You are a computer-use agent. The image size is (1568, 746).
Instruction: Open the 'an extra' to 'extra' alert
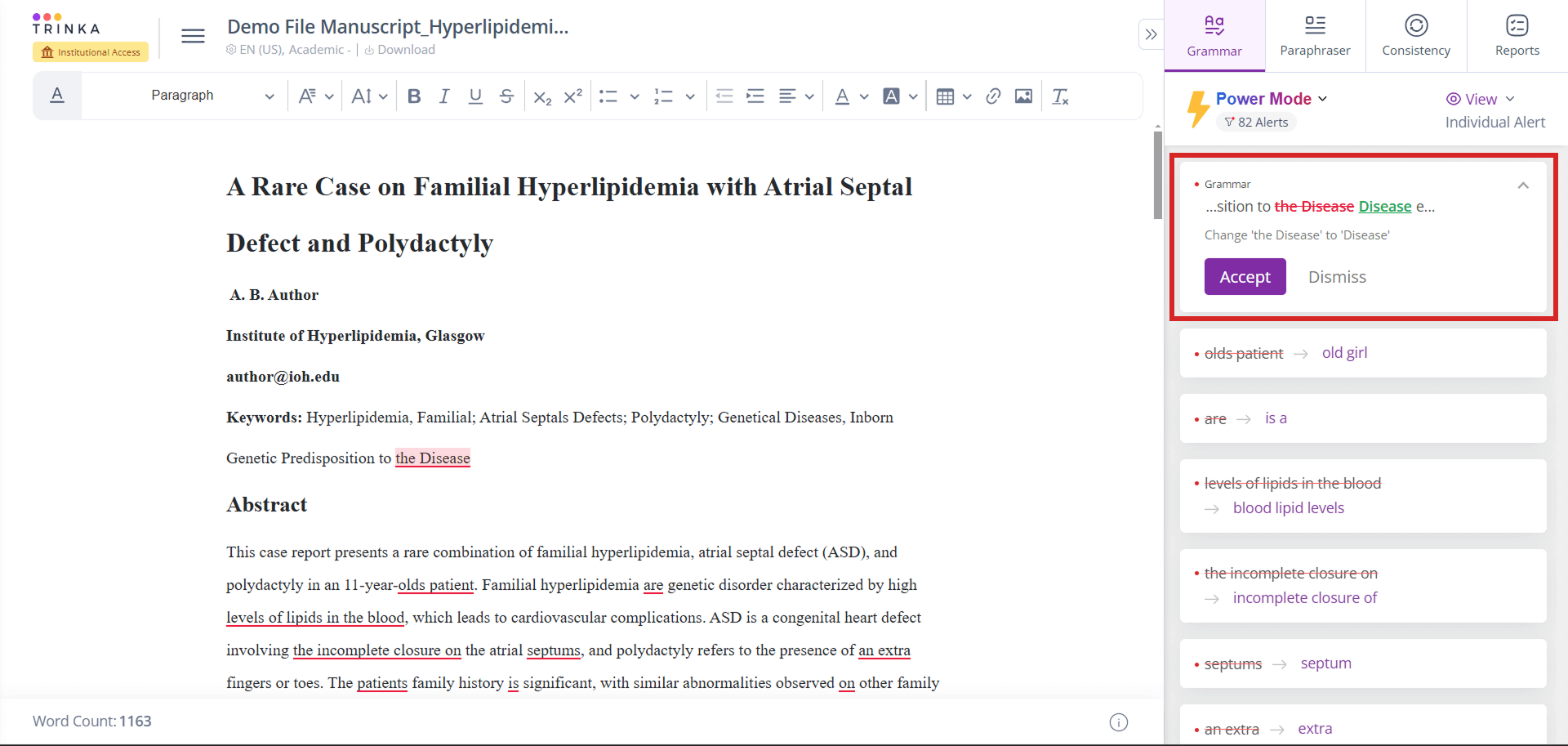coord(1363,725)
